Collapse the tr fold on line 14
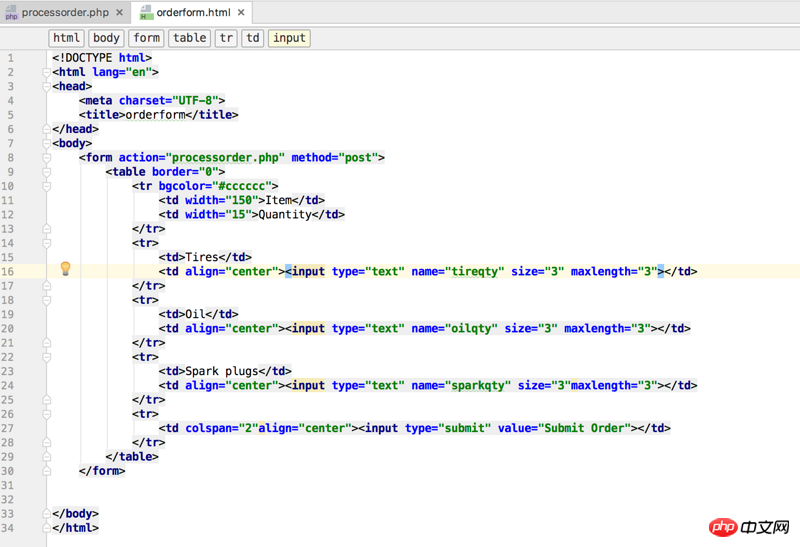This screenshot has width=800, height=547. (46, 243)
